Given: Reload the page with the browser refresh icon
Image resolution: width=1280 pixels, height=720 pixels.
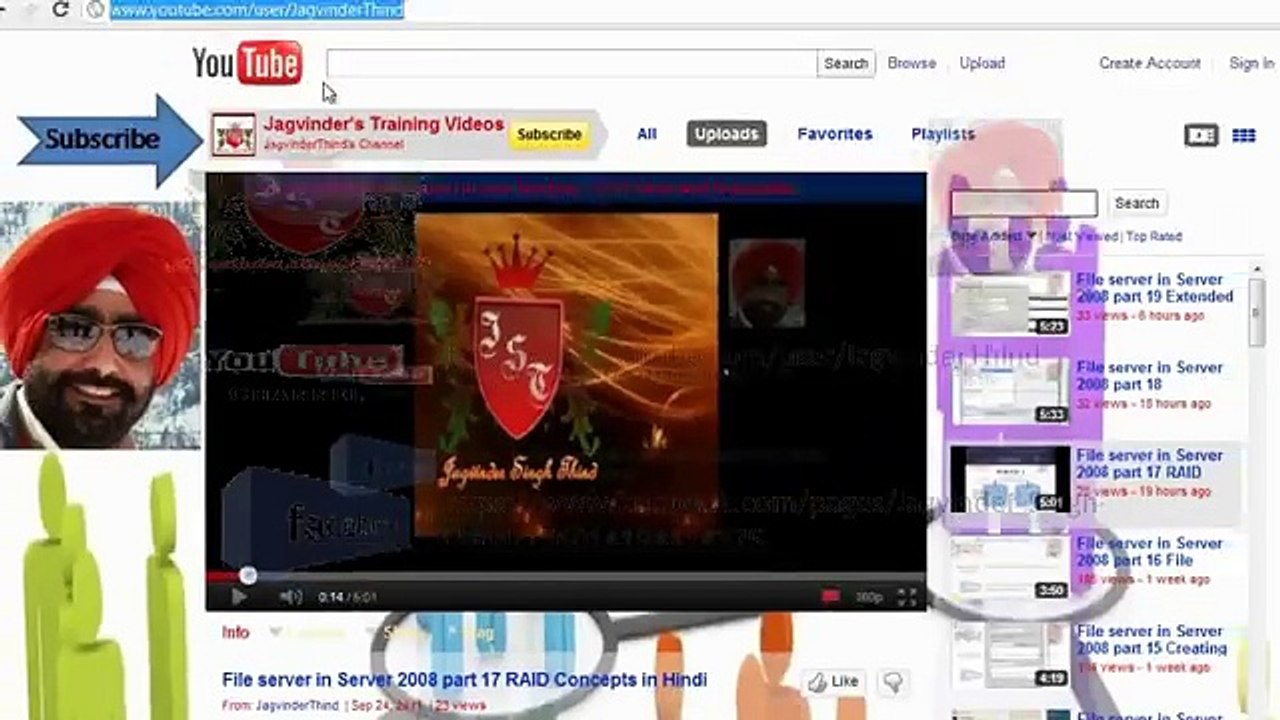Looking at the screenshot, I should click(x=61, y=9).
